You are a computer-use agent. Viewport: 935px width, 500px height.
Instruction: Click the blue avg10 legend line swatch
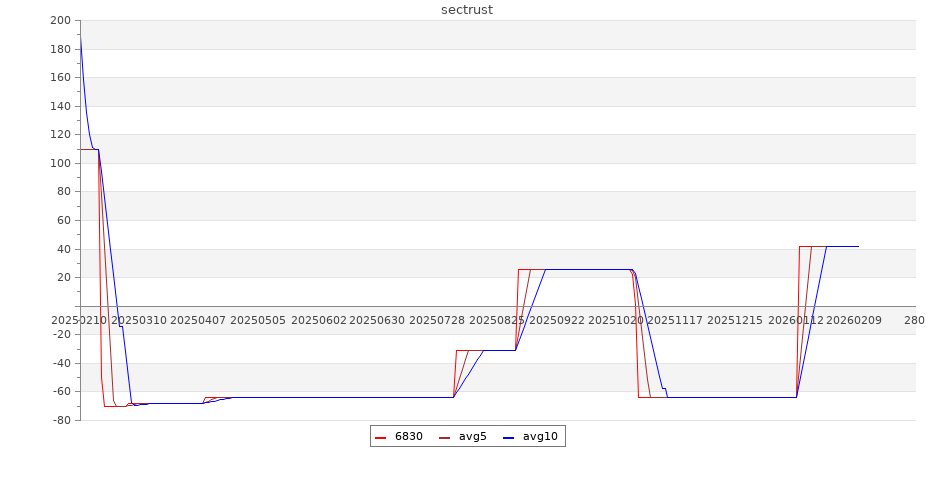click(509, 438)
